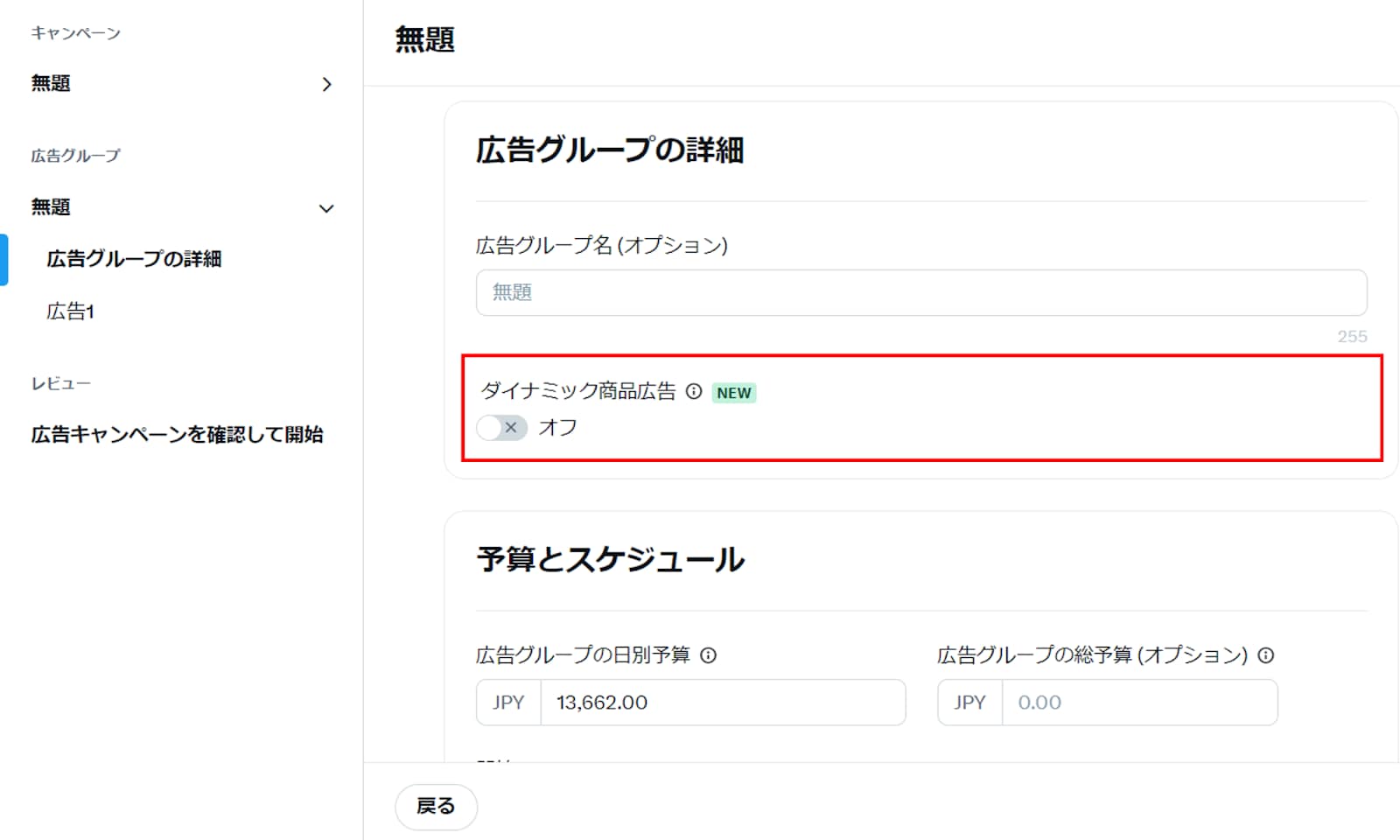Screen dimensions: 1400x840
Task: Click the info icon beside ダイナミック商品広告
Action: pos(694,391)
